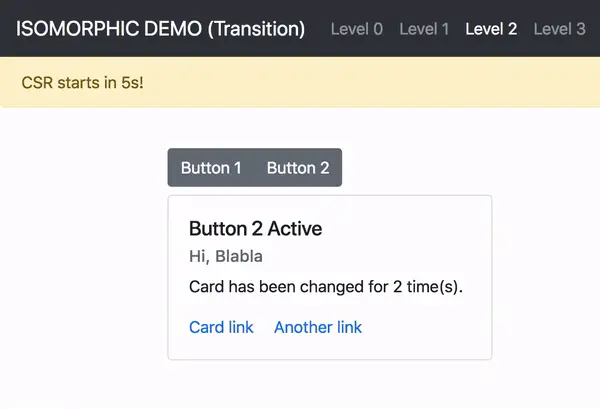
Task: Click the word ISOMORPHIC in the navbar
Action: pyautogui.click(x=70, y=29)
